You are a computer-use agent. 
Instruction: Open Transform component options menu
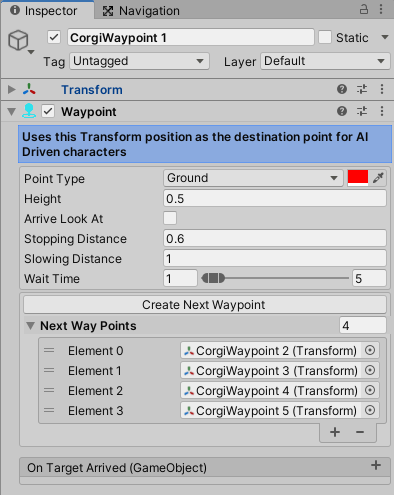[x=382, y=89]
